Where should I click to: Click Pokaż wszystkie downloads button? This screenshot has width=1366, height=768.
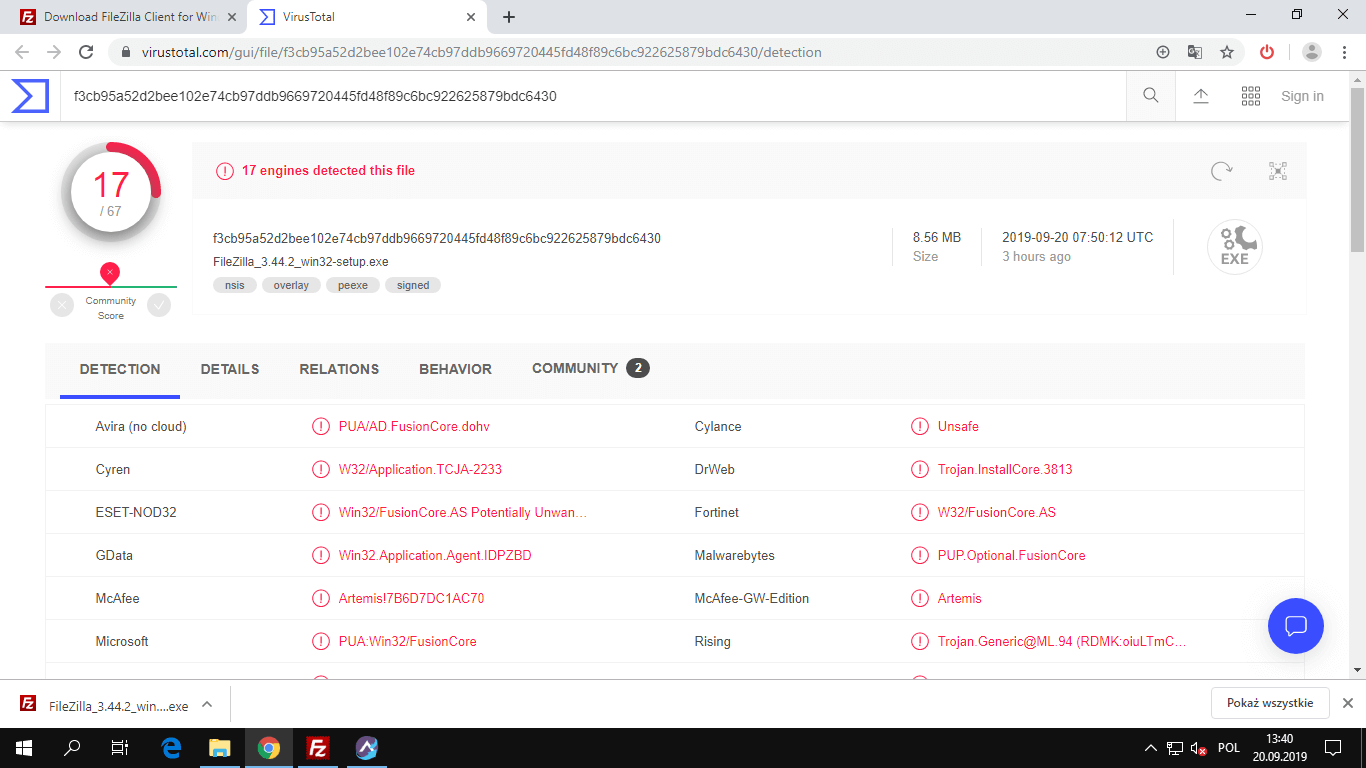tap(1270, 703)
